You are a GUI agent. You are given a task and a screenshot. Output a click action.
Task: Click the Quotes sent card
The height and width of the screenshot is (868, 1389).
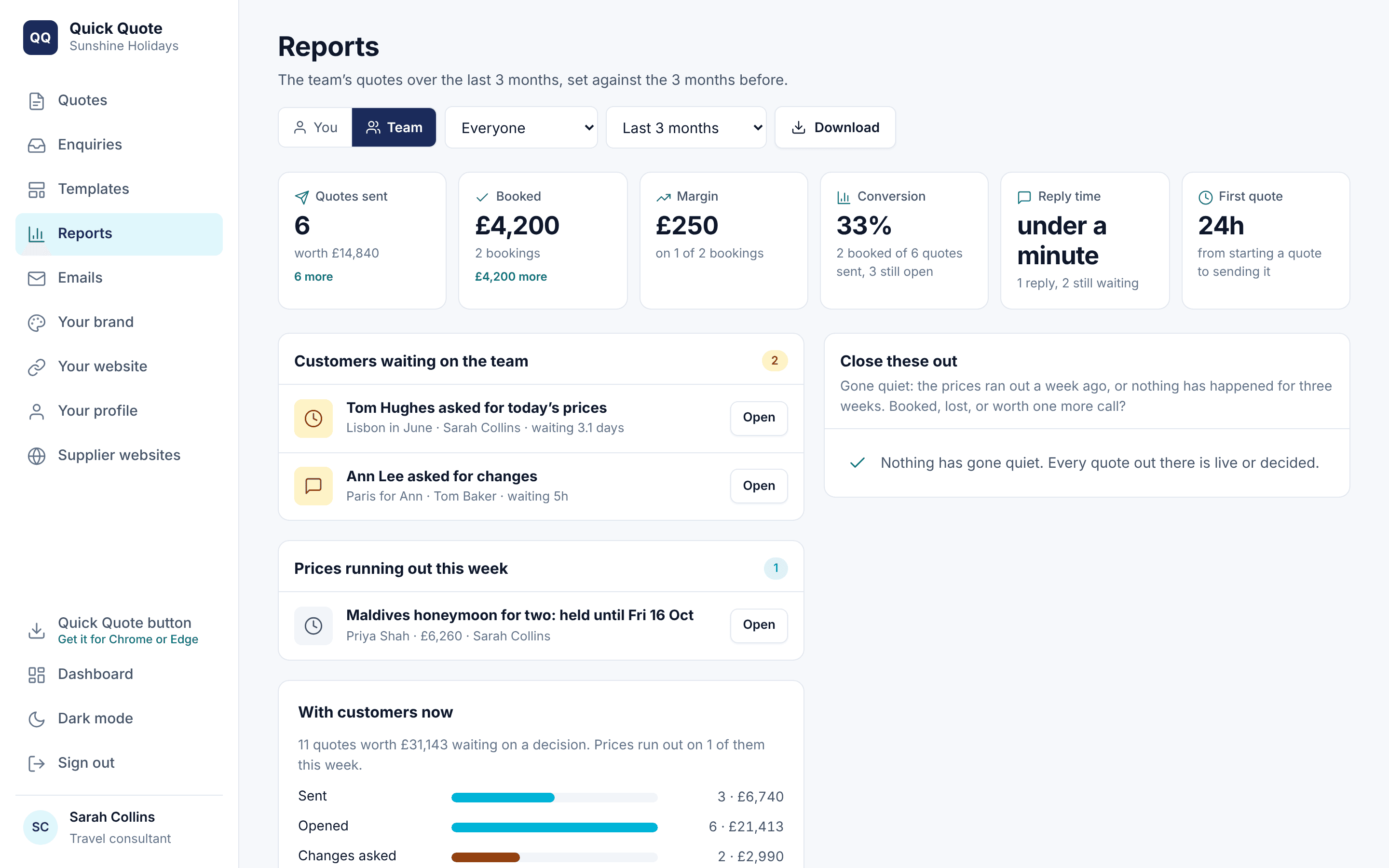[x=362, y=241]
